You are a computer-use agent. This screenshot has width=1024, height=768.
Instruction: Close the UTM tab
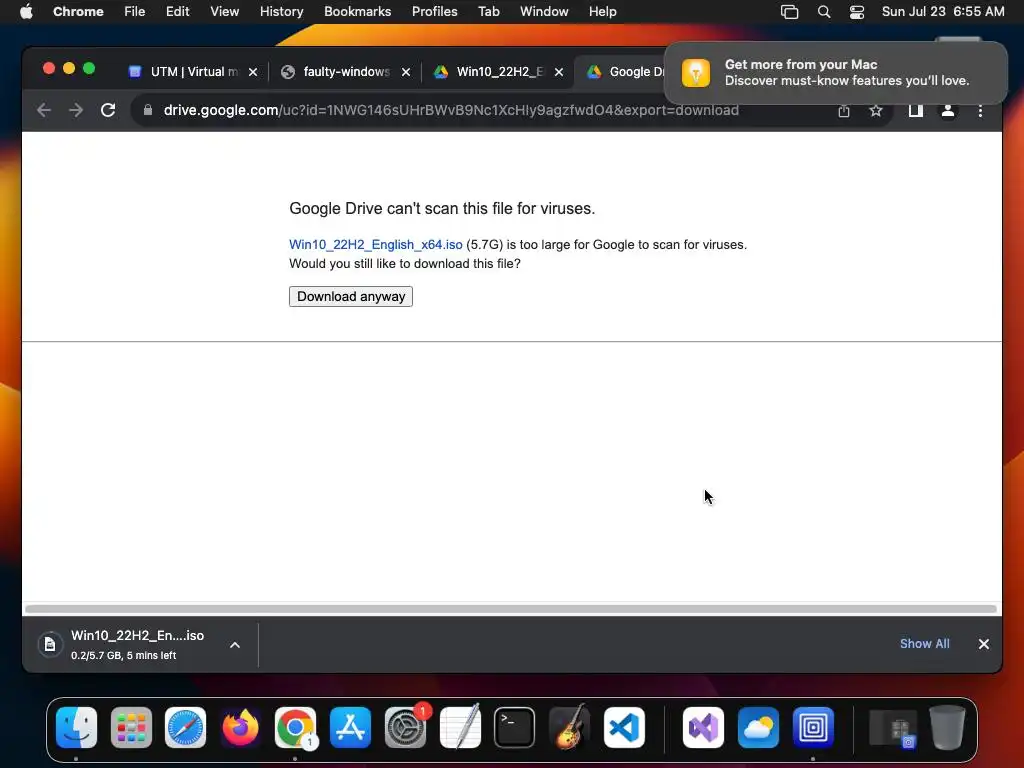253,72
